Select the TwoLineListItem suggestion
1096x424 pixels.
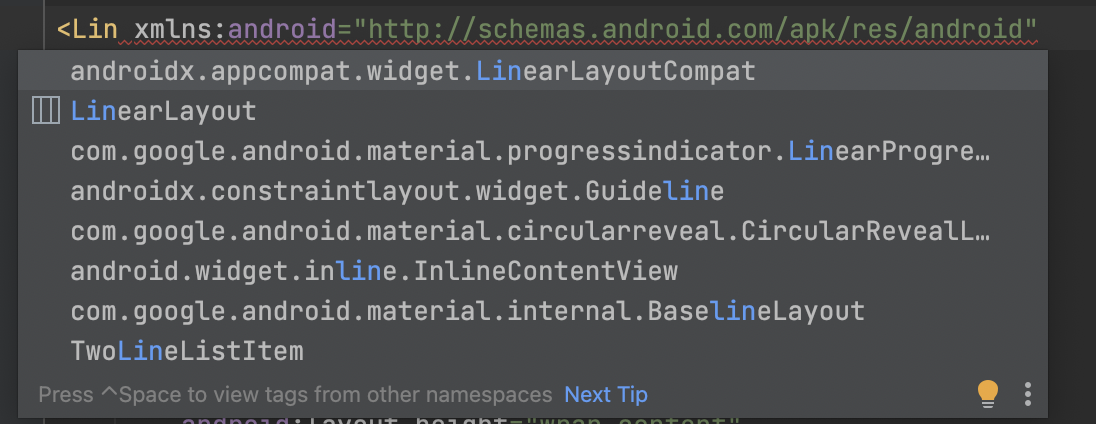533,350
